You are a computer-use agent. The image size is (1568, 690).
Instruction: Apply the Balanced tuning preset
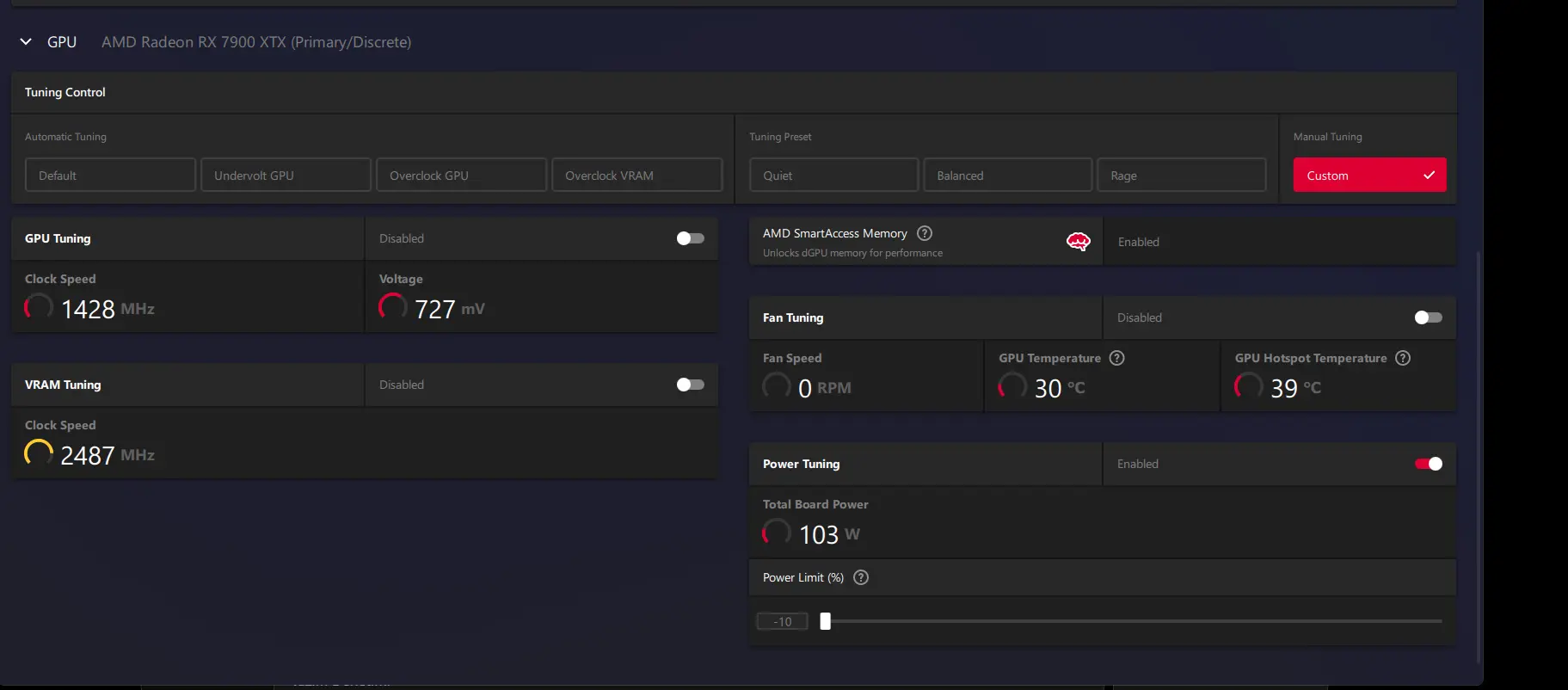[x=1007, y=175]
